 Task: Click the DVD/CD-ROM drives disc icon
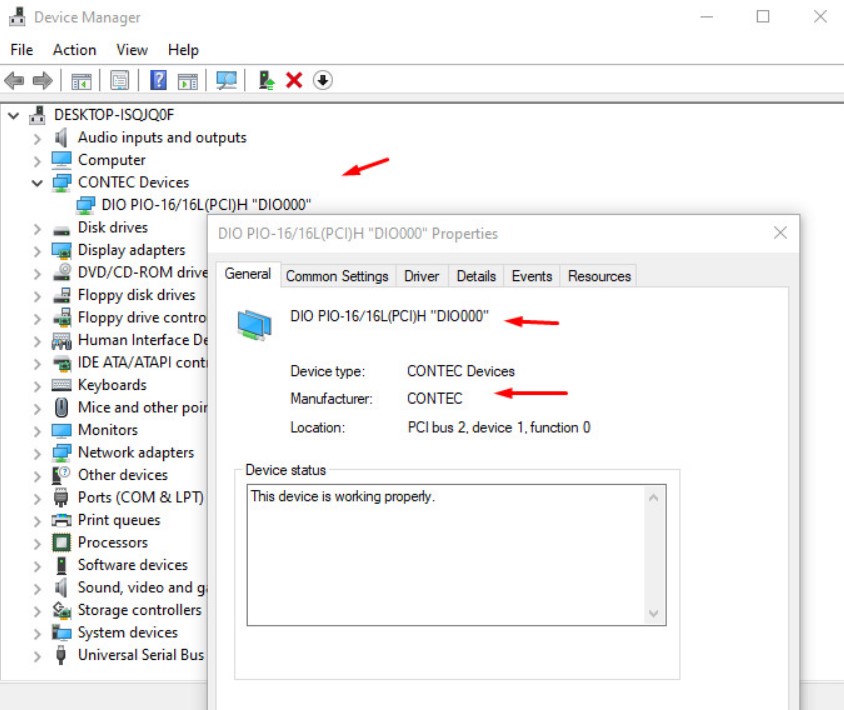tap(62, 272)
